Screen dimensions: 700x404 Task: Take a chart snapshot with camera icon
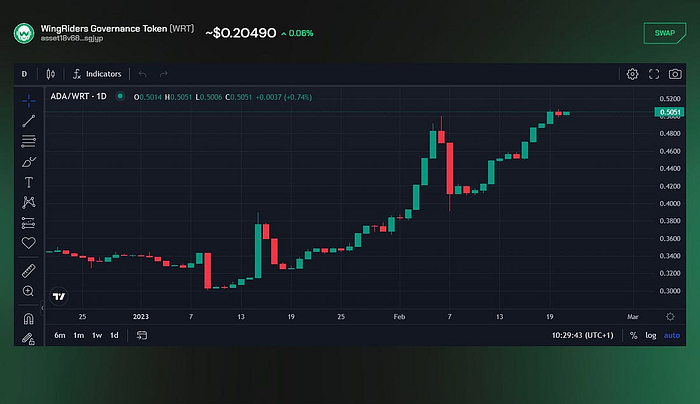click(x=675, y=74)
